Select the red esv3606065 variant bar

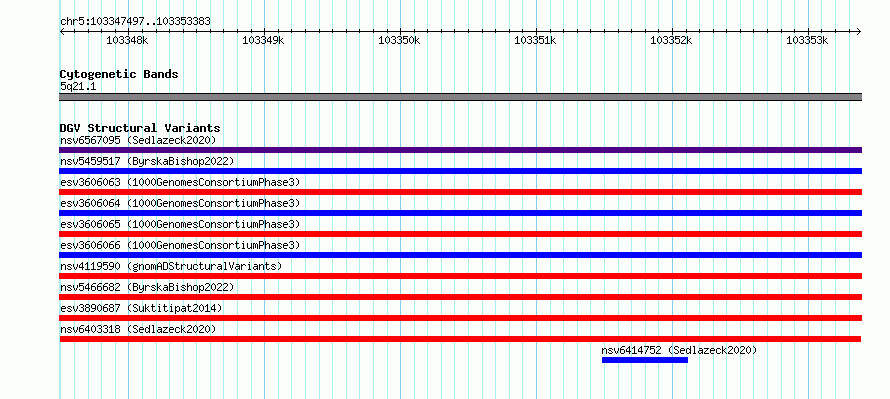tap(460, 234)
